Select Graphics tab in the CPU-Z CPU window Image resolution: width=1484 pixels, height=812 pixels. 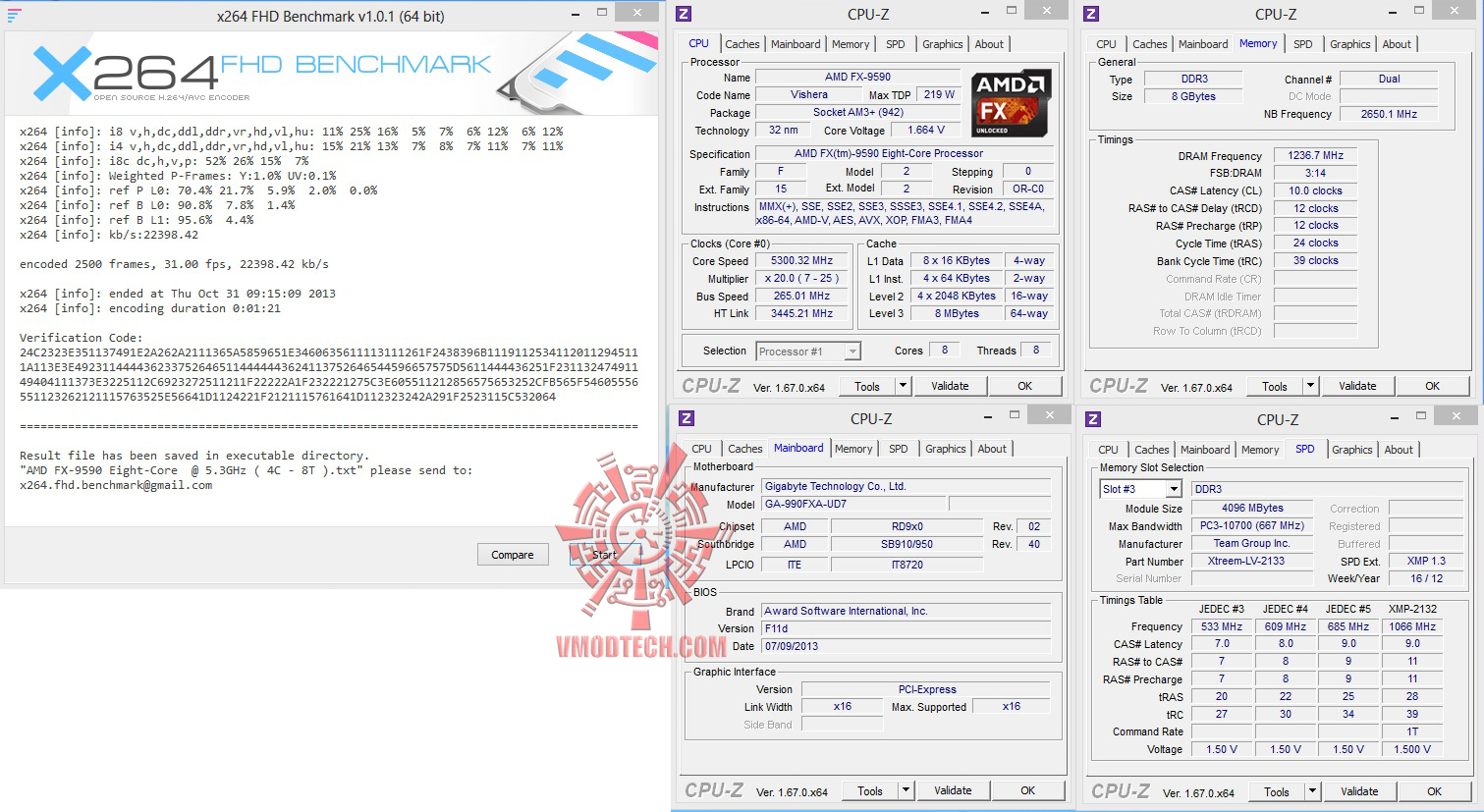[x=943, y=44]
